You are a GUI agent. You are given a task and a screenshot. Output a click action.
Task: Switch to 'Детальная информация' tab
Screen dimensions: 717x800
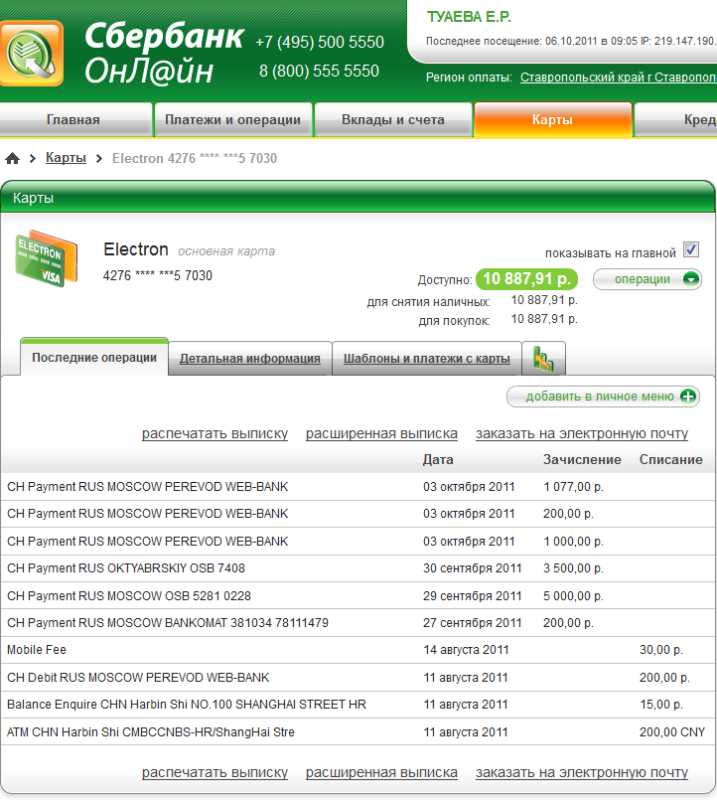point(250,358)
